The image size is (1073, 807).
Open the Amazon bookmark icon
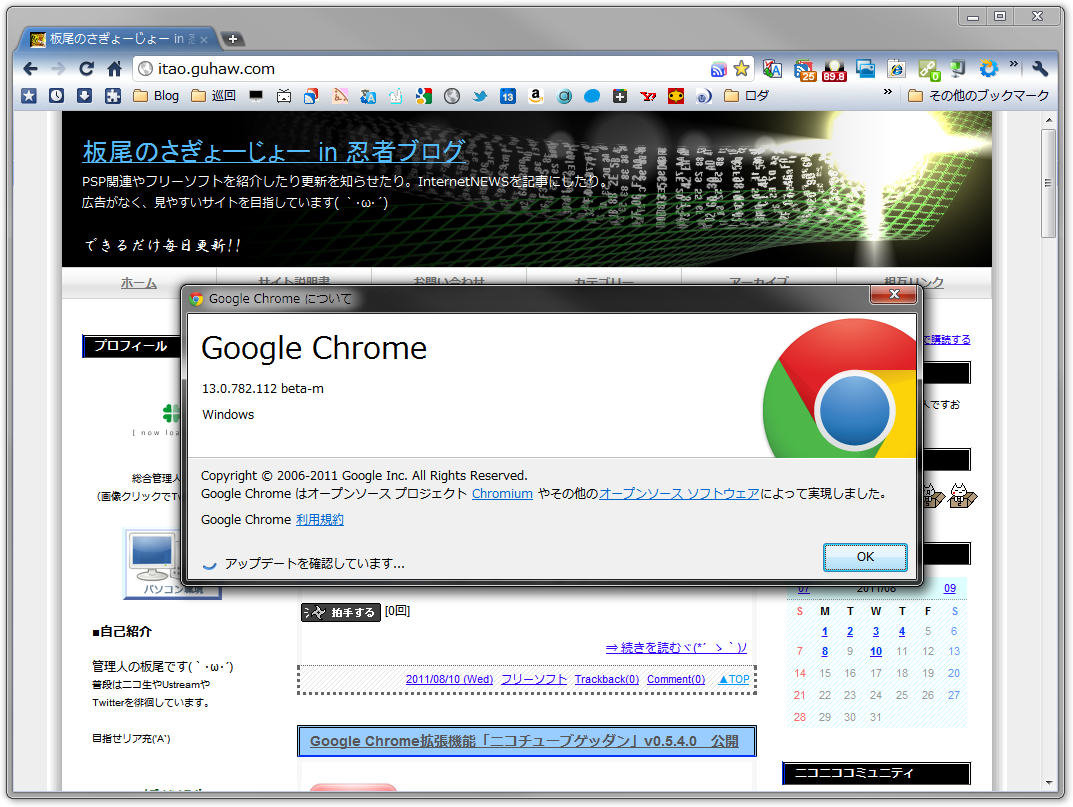tap(536, 97)
